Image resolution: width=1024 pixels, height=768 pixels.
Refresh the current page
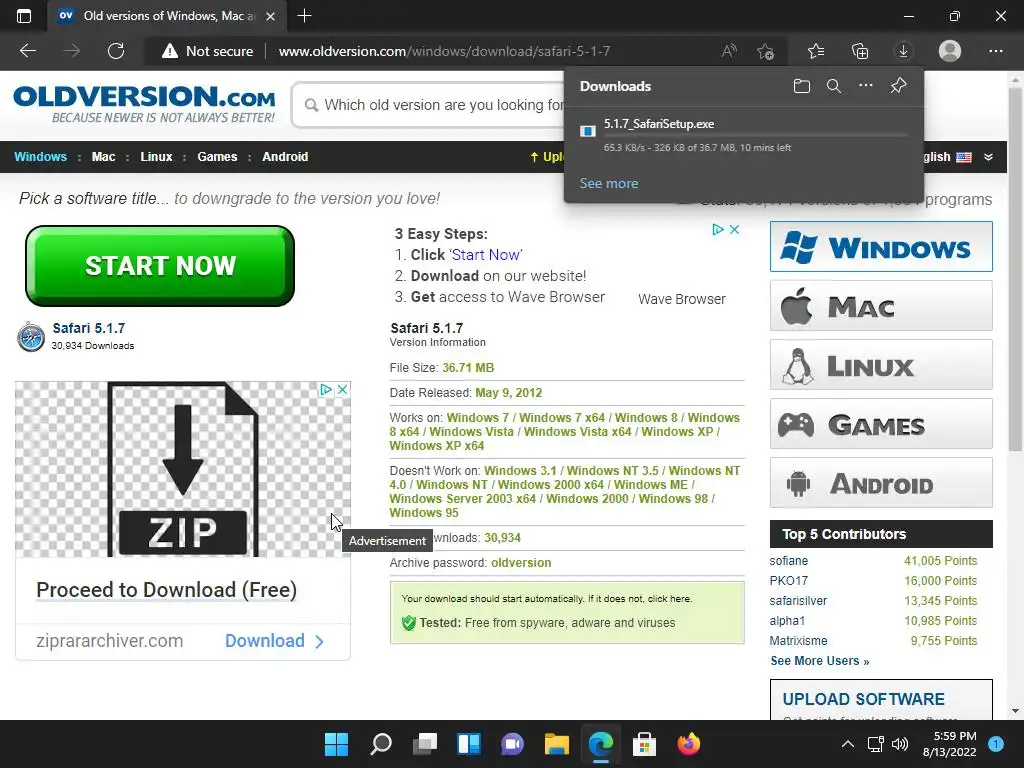[x=116, y=51]
